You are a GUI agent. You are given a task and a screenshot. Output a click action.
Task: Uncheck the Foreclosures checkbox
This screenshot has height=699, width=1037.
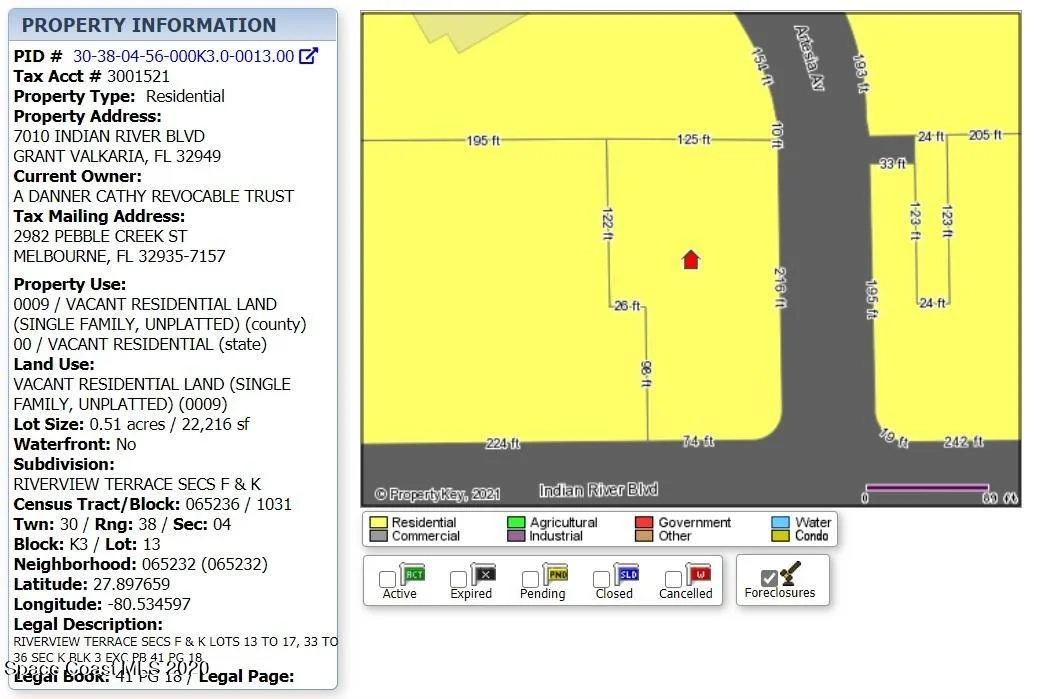click(768, 579)
